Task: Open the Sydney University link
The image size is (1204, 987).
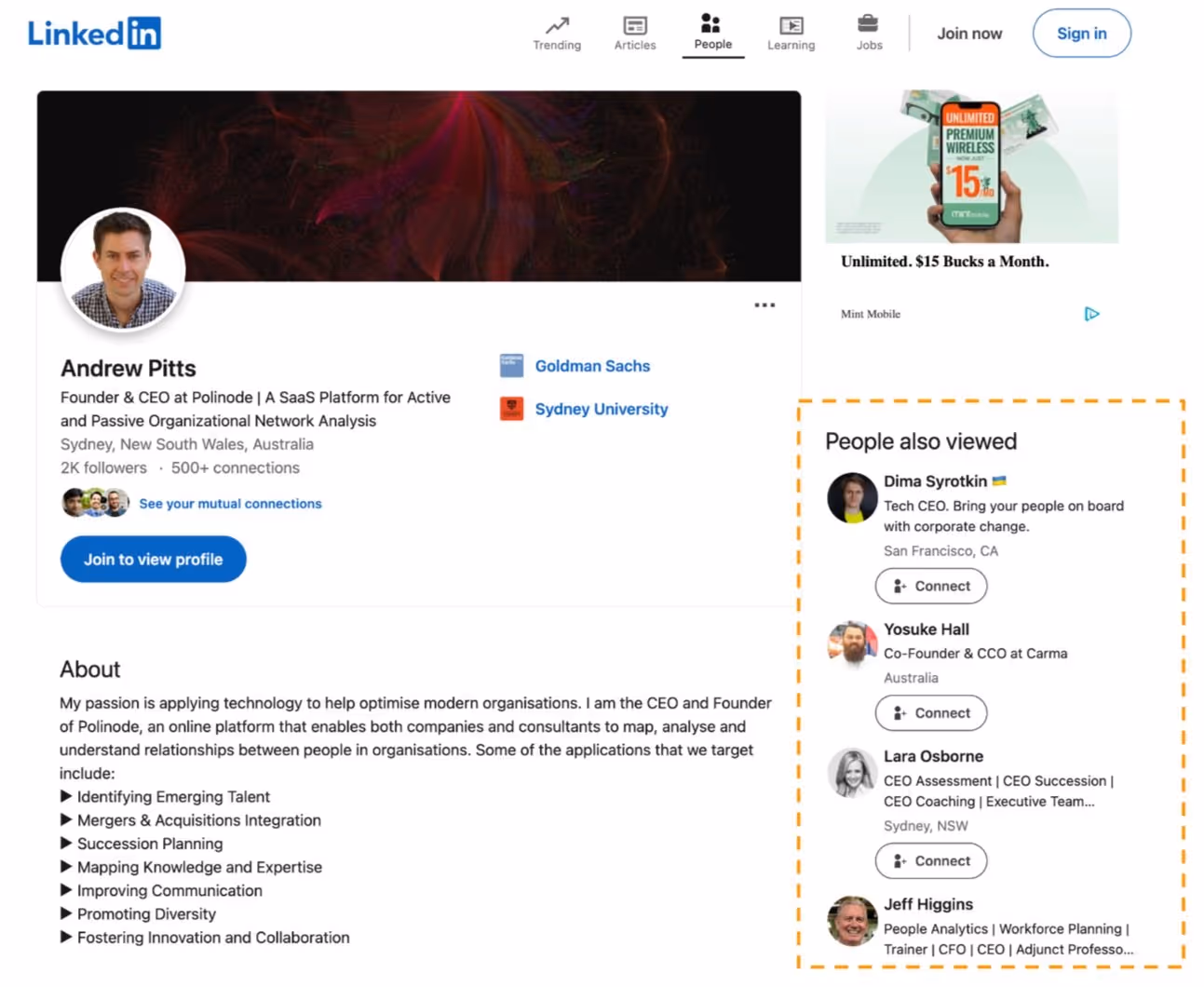Action: click(602, 409)
